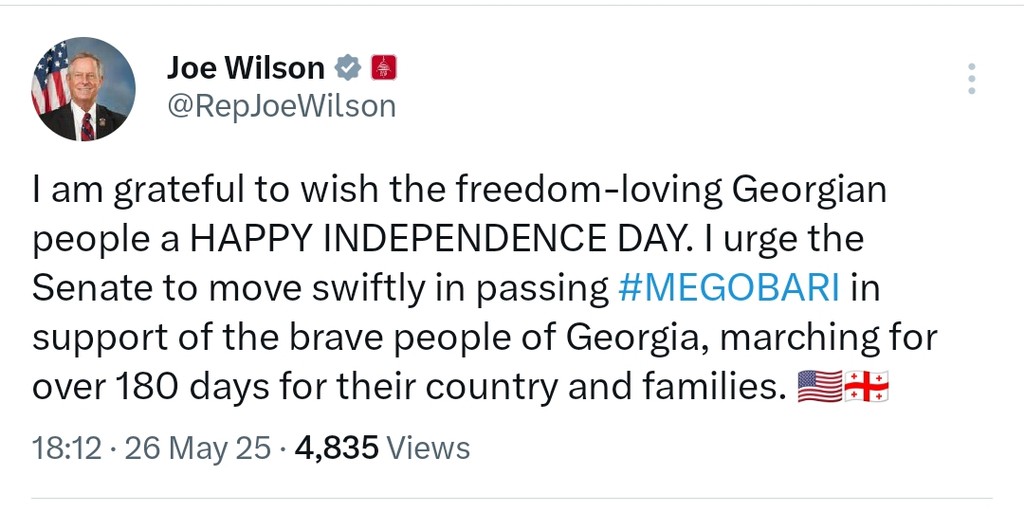Click the Views label
This screenshot has width=1024, height=516.
[x=428, y=449]
